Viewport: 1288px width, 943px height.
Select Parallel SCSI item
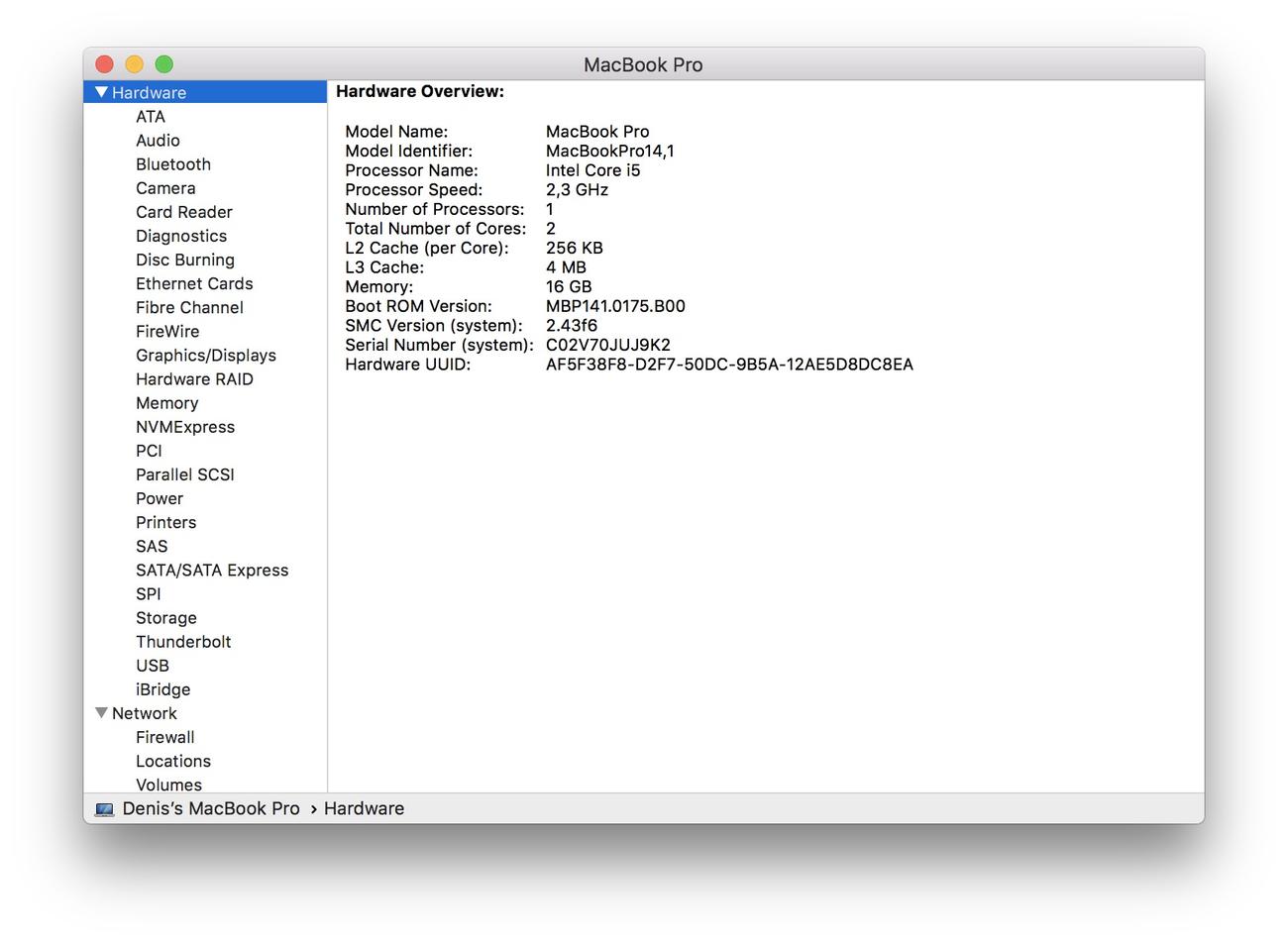click(x=185, y=474)
